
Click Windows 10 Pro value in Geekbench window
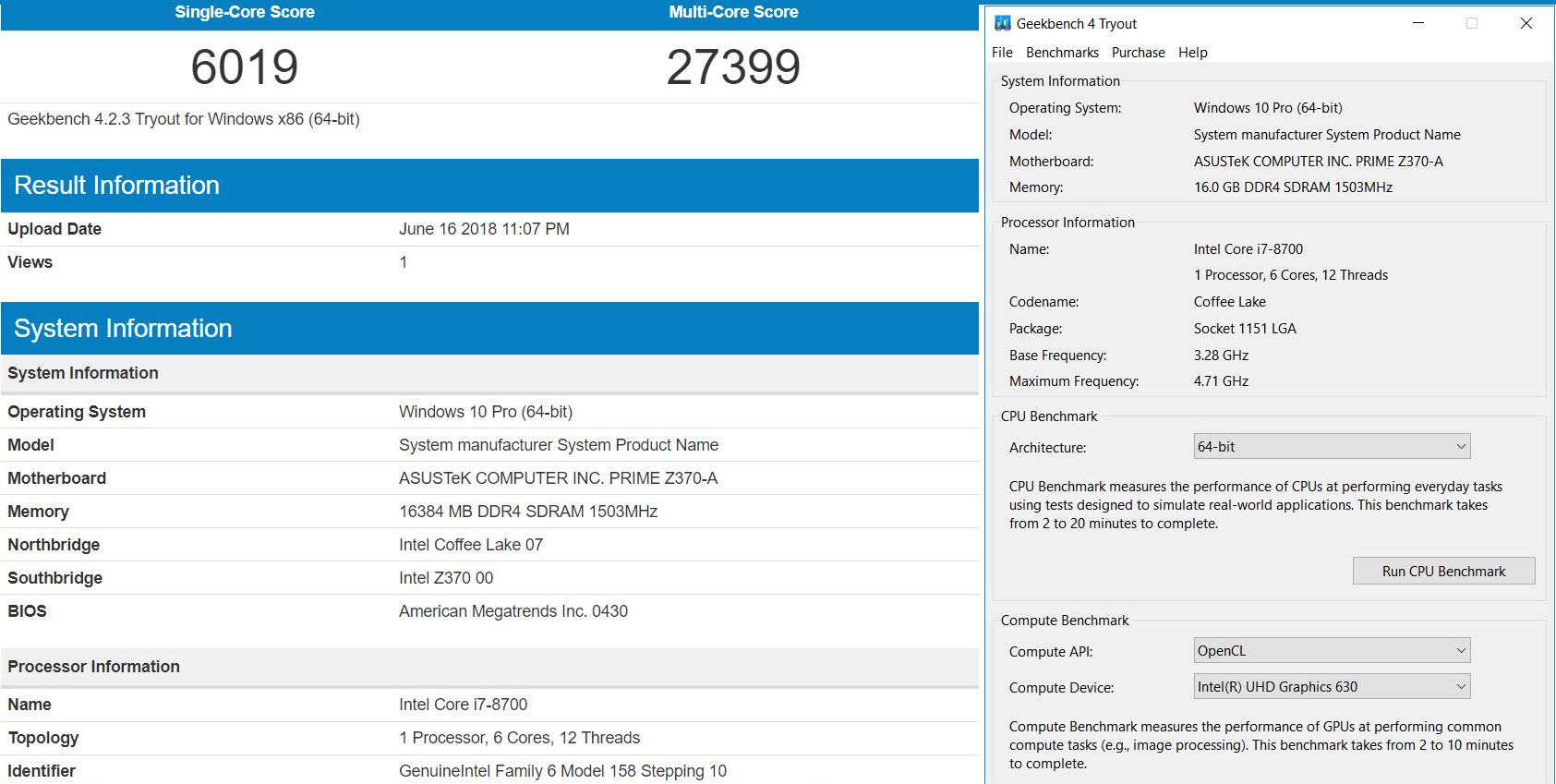click(1268, 108)
